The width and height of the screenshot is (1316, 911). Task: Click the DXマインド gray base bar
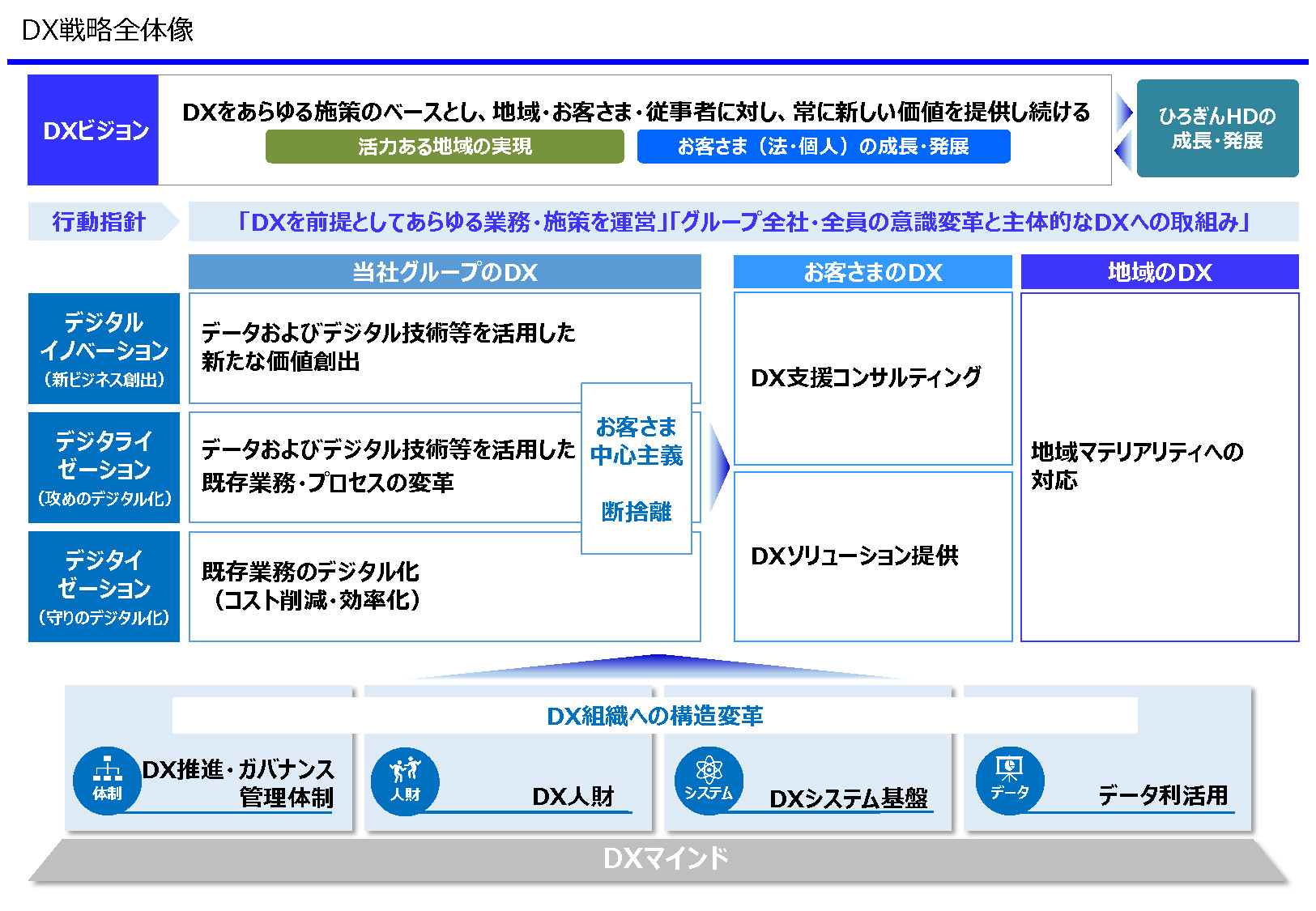[658, 859]
